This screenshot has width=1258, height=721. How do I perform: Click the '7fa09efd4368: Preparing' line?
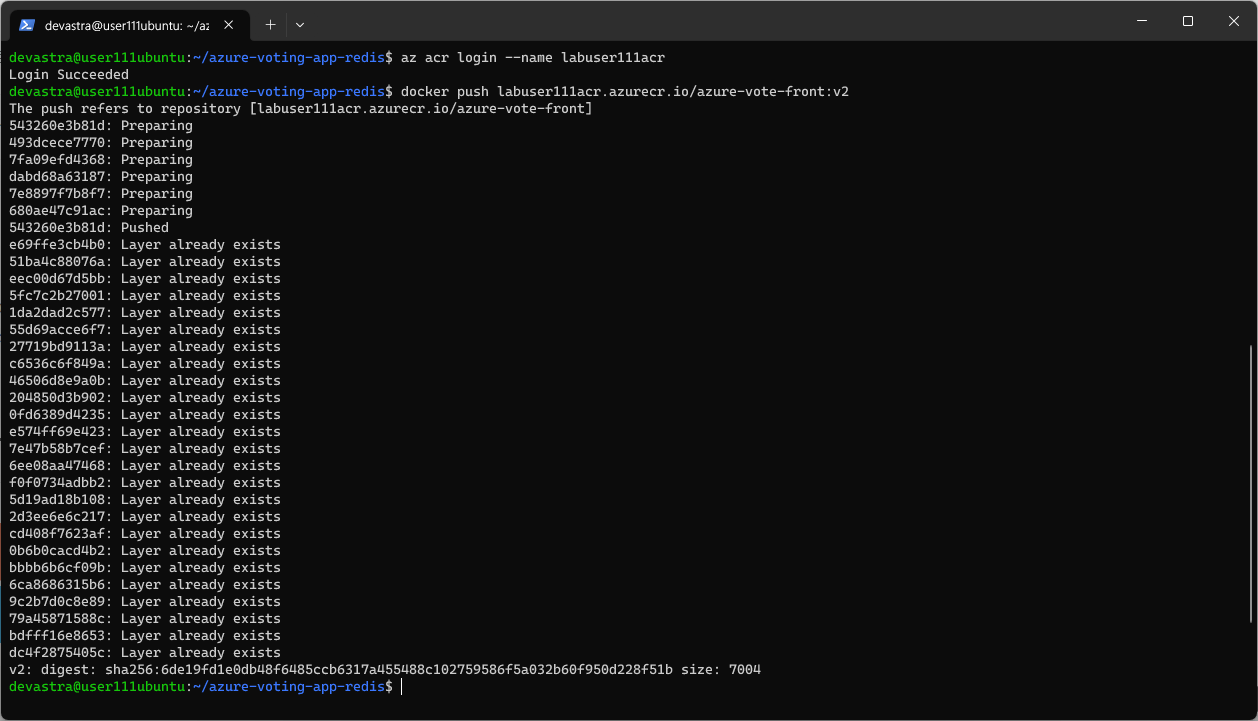coord(101,159)
